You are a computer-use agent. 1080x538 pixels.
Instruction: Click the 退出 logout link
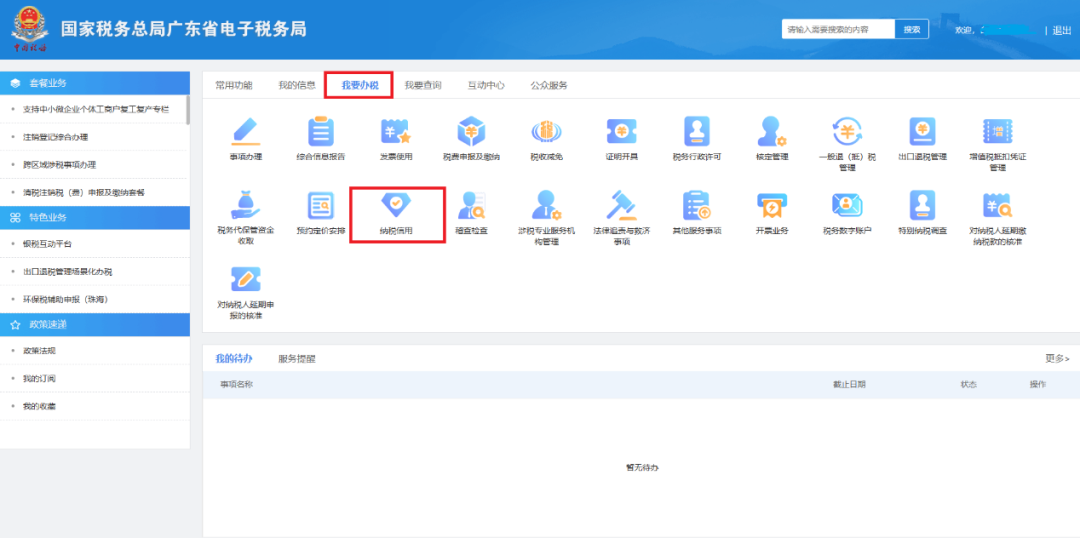[1062, 30]
